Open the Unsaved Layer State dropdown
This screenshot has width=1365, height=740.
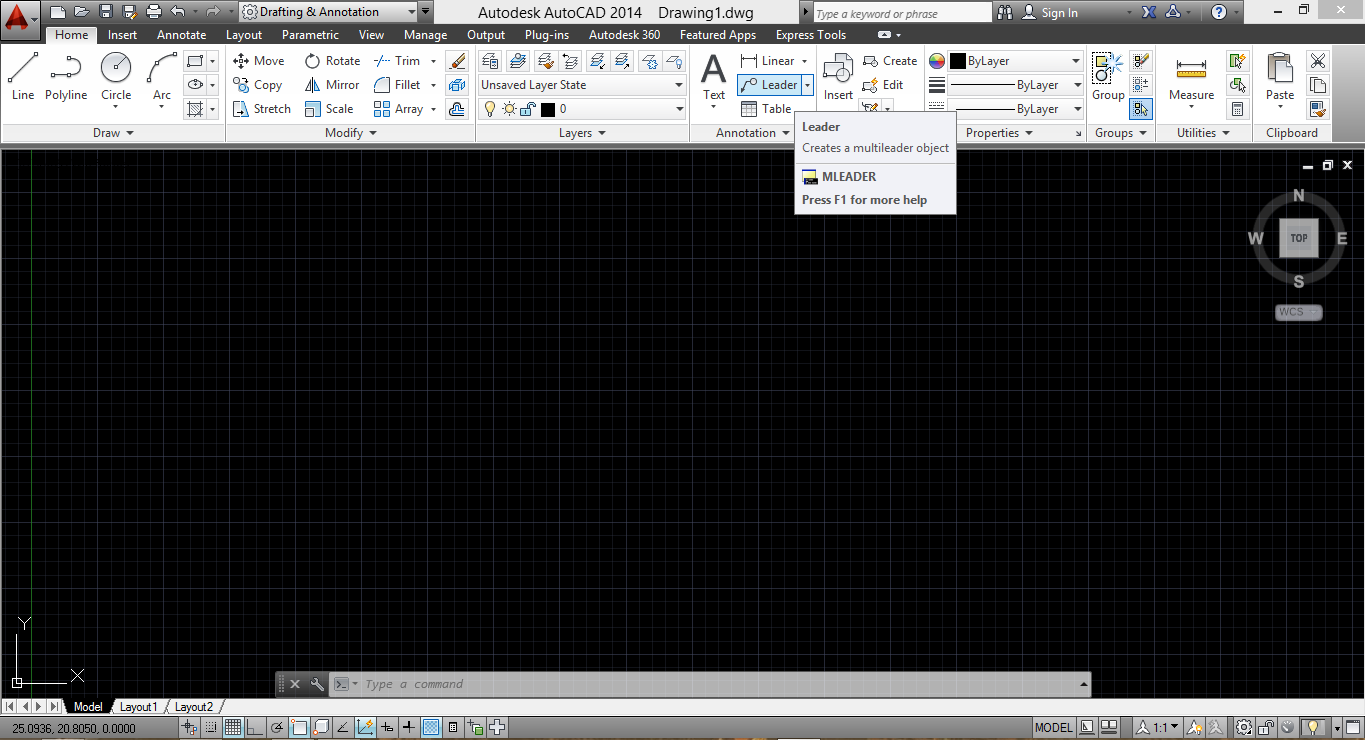pos(678,84)
